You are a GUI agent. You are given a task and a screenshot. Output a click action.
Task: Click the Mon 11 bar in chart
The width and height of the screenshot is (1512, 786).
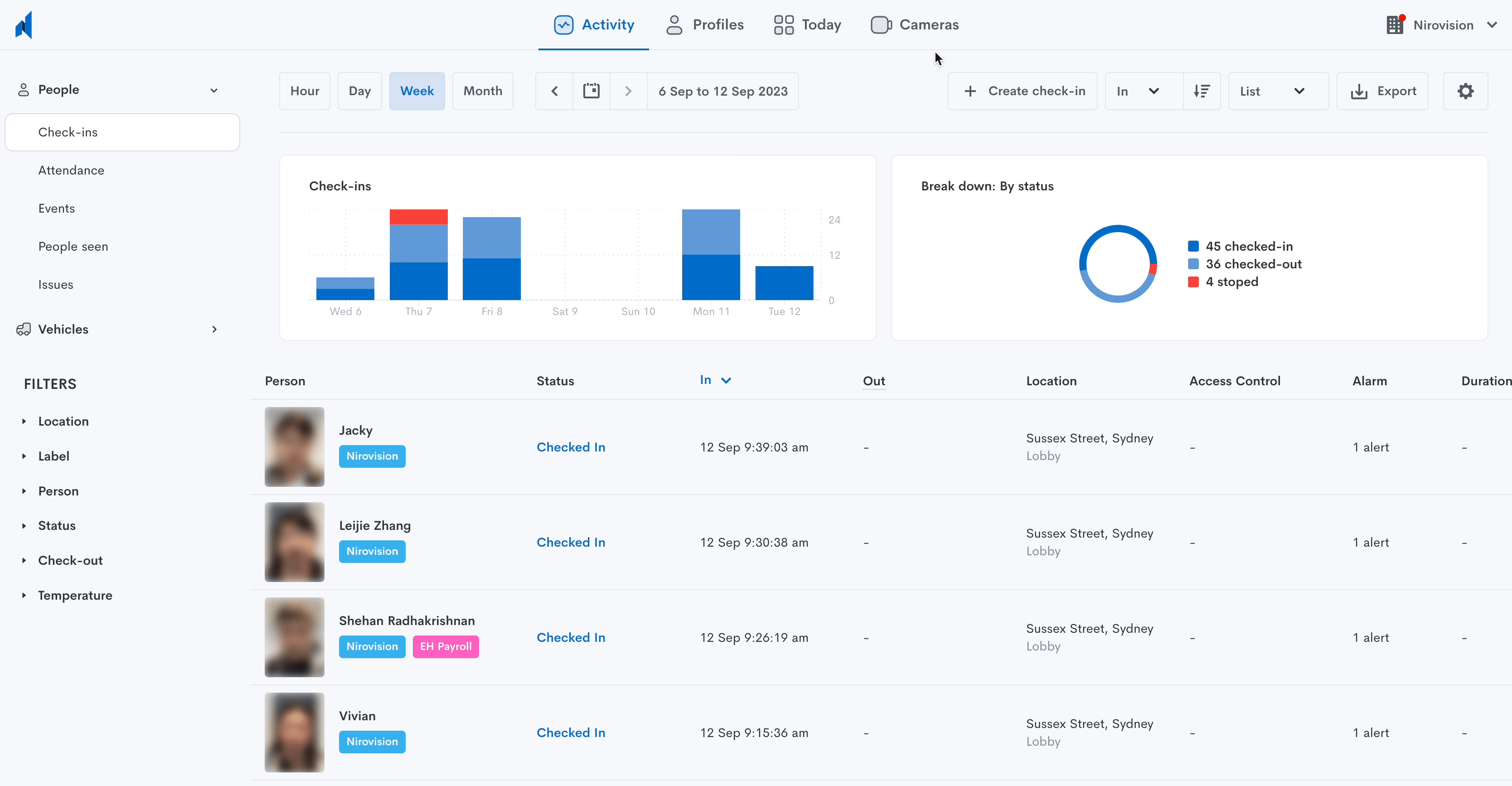tap(711, 255)
